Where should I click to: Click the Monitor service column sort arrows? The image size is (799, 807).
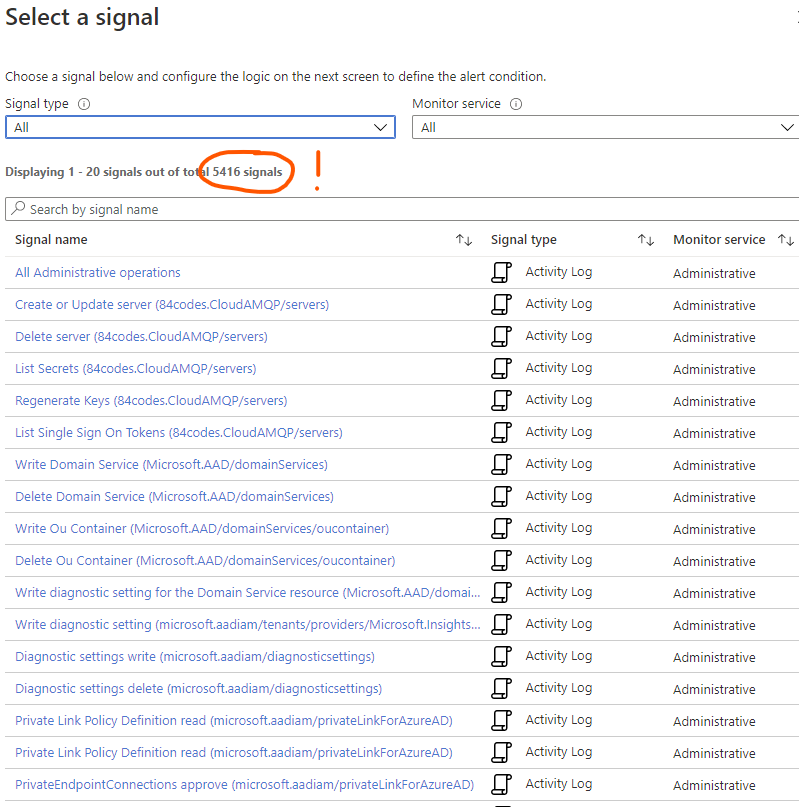click(x=786, y=240)
